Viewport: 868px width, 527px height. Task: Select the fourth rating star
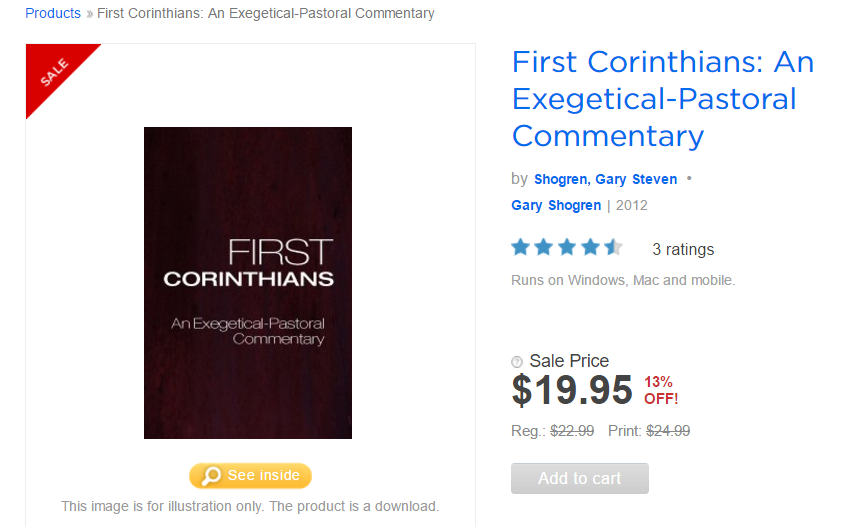click(x=590, y=248)
